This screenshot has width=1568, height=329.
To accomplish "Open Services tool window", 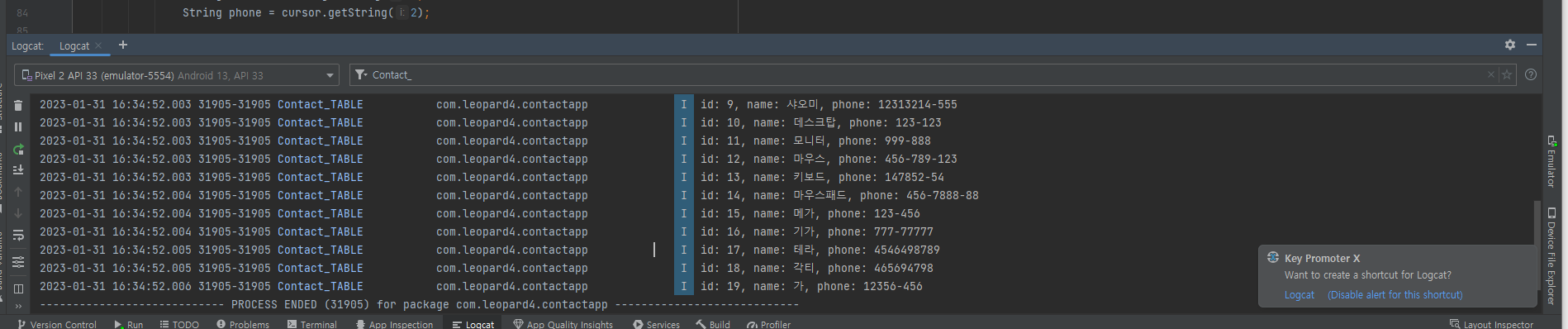I will pyautogui.click(x=656, y=324).
